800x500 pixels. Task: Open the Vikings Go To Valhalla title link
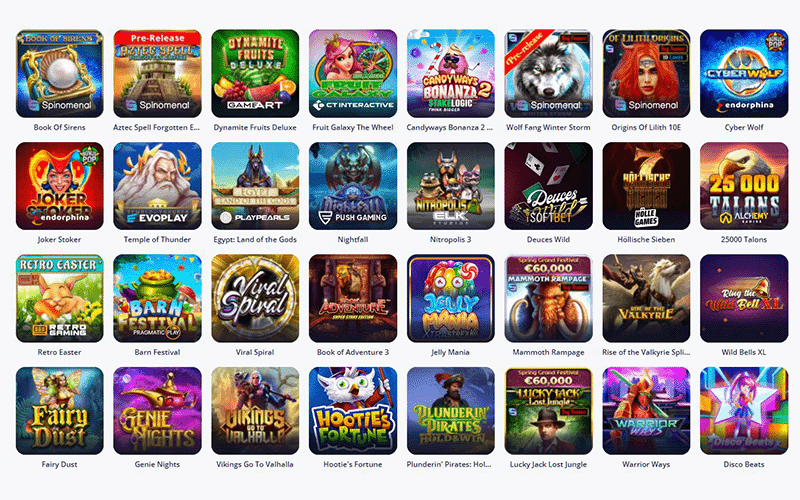(255, 464)
